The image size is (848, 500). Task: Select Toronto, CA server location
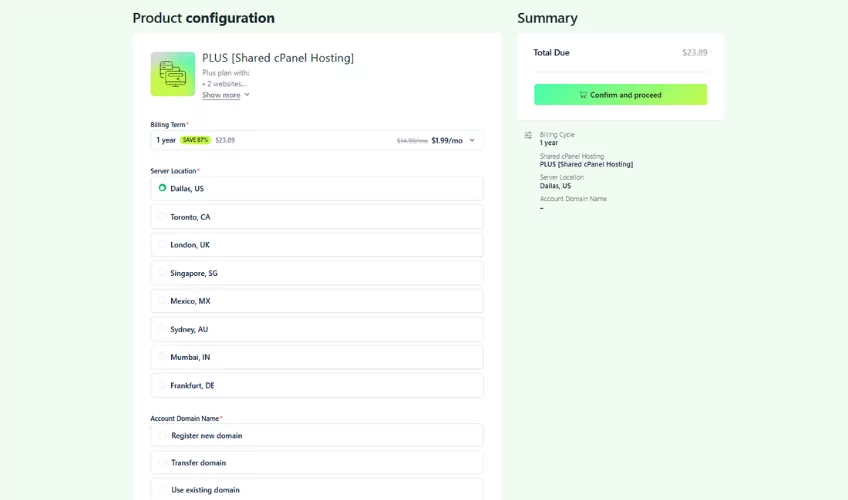tap(316, 217)
